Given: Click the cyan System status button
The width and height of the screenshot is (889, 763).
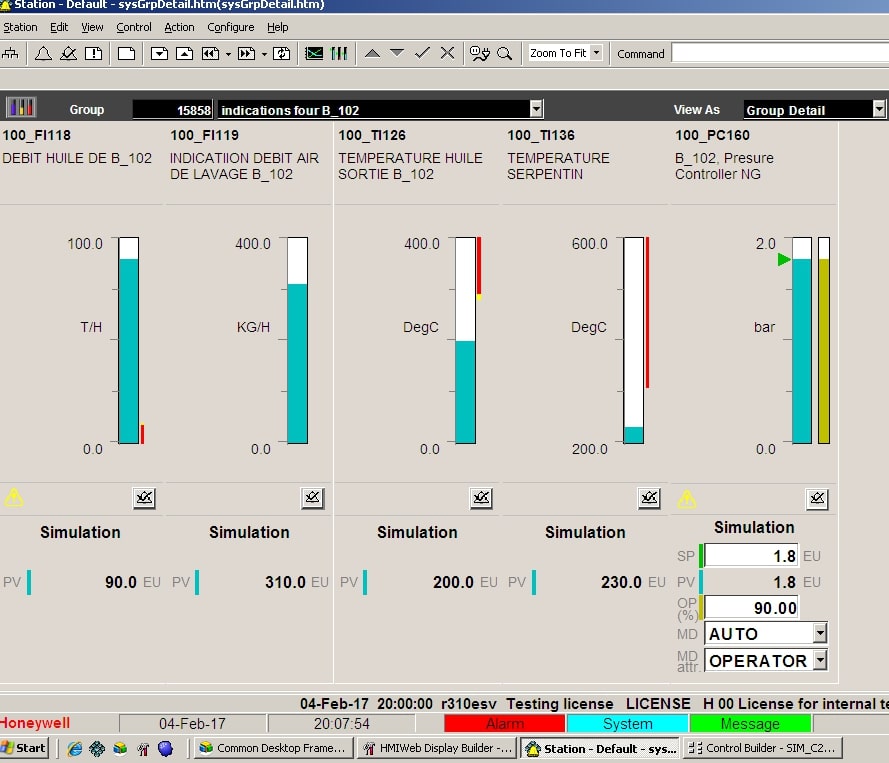Looking at the screenshot, I should 627,723.
